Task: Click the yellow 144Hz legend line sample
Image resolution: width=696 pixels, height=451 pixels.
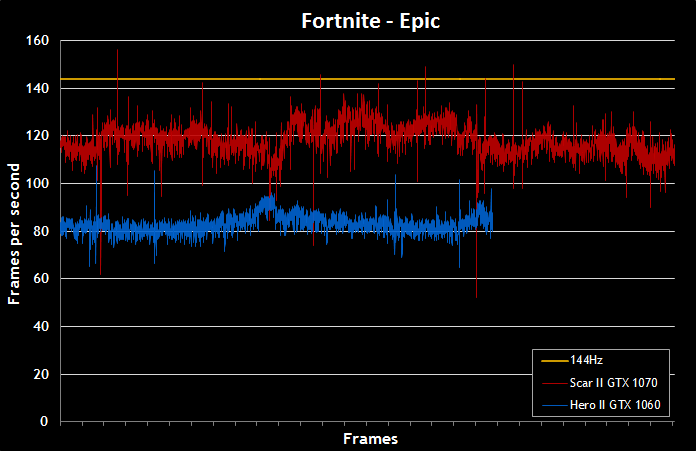Action: (x=555, y=361)
